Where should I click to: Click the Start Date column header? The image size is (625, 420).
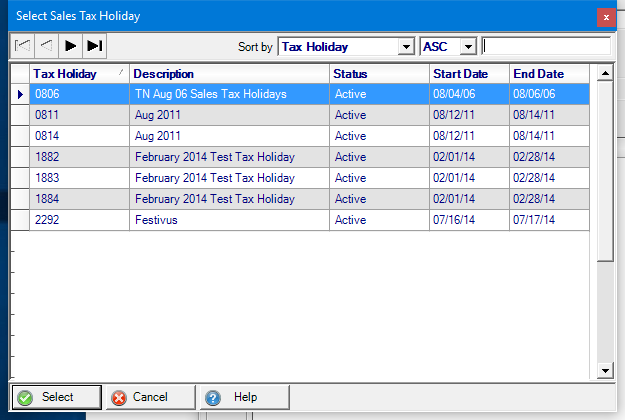[469, 74]
